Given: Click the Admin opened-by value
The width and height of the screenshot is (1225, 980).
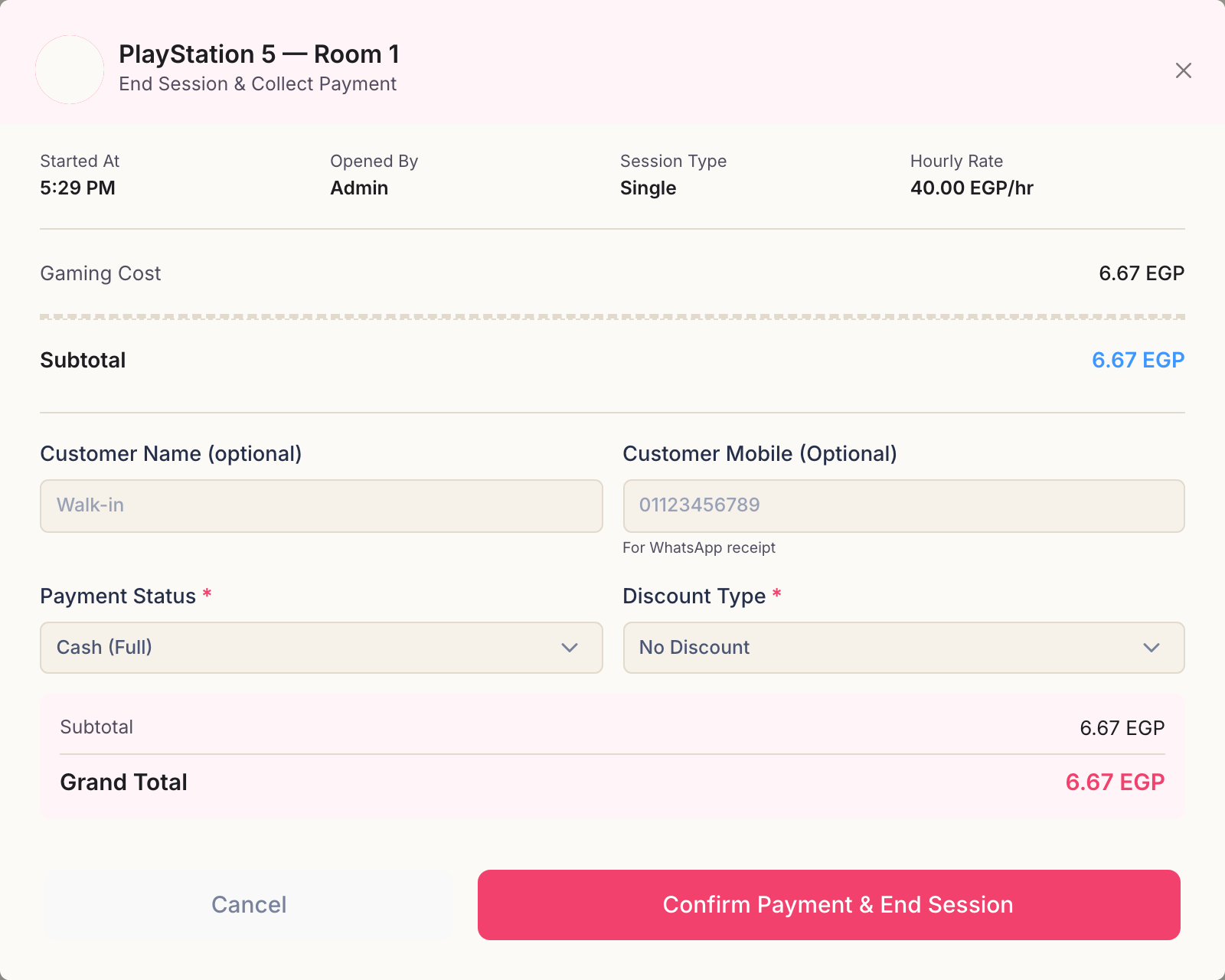Looking at the screenshot, I should tap(359, 188).
